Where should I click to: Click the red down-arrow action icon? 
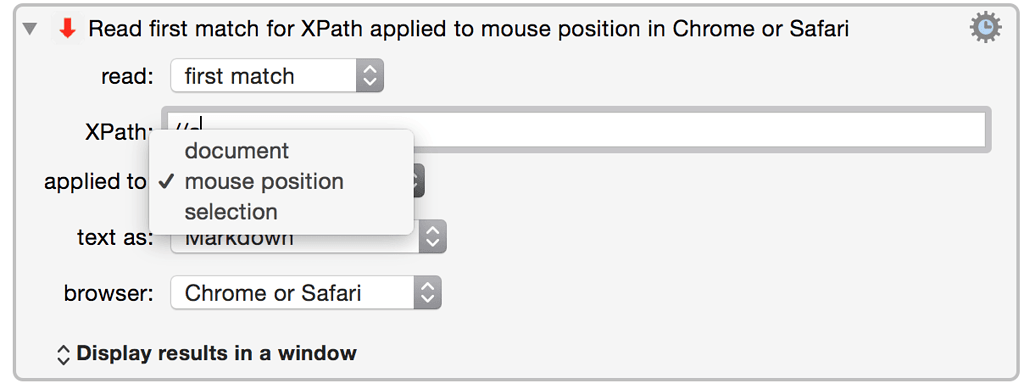pyautogui.click(x=67, y=29)
